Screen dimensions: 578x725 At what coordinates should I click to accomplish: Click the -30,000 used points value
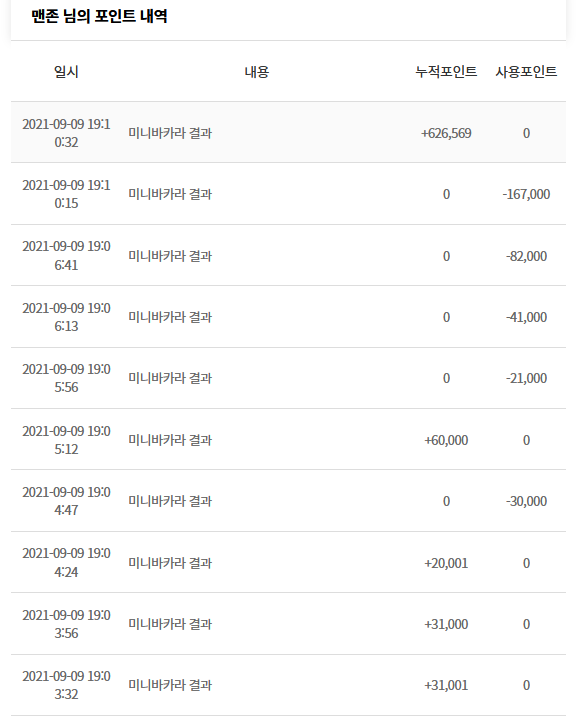click(x=526, y=501)
